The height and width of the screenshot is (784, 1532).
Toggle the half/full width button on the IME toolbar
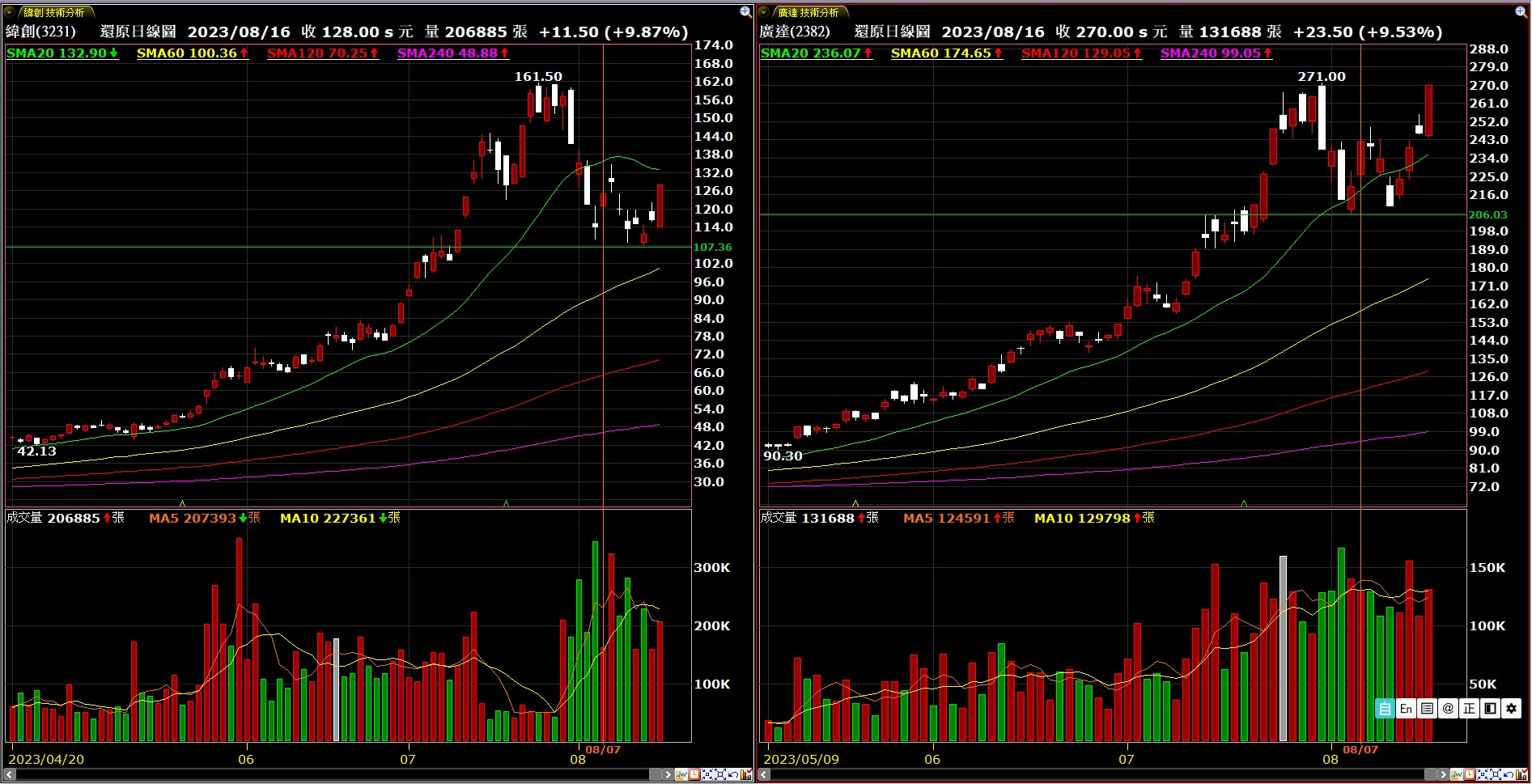[1490, 709]
